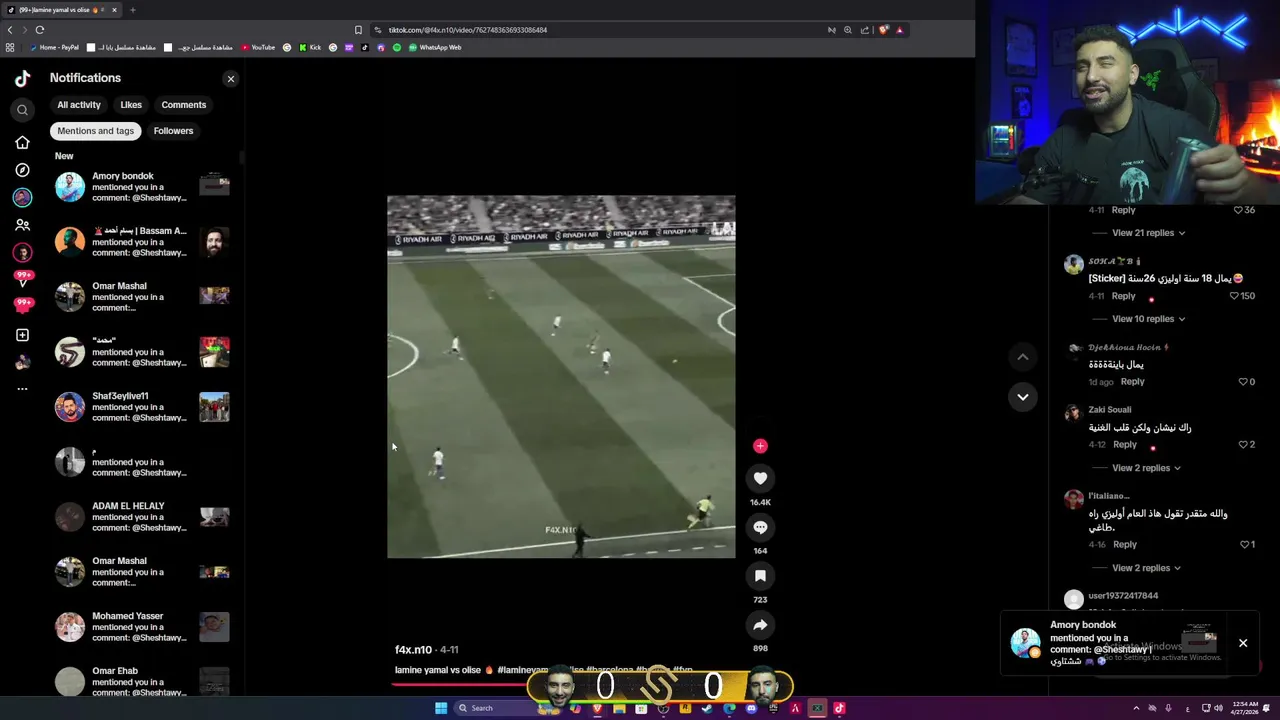Click the TikTok logo in the sidebar
The width and height of the screenshot is (1280, 720).
[22, 78]
